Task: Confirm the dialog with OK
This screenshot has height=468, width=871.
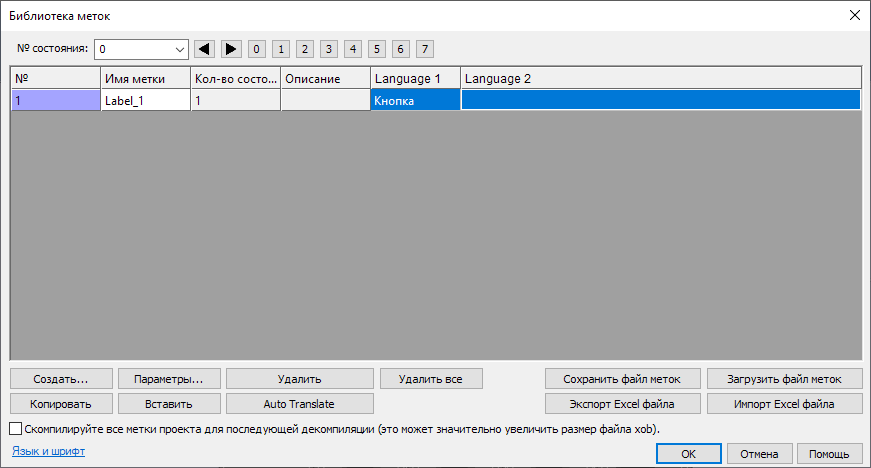Action: click(688, 454)
